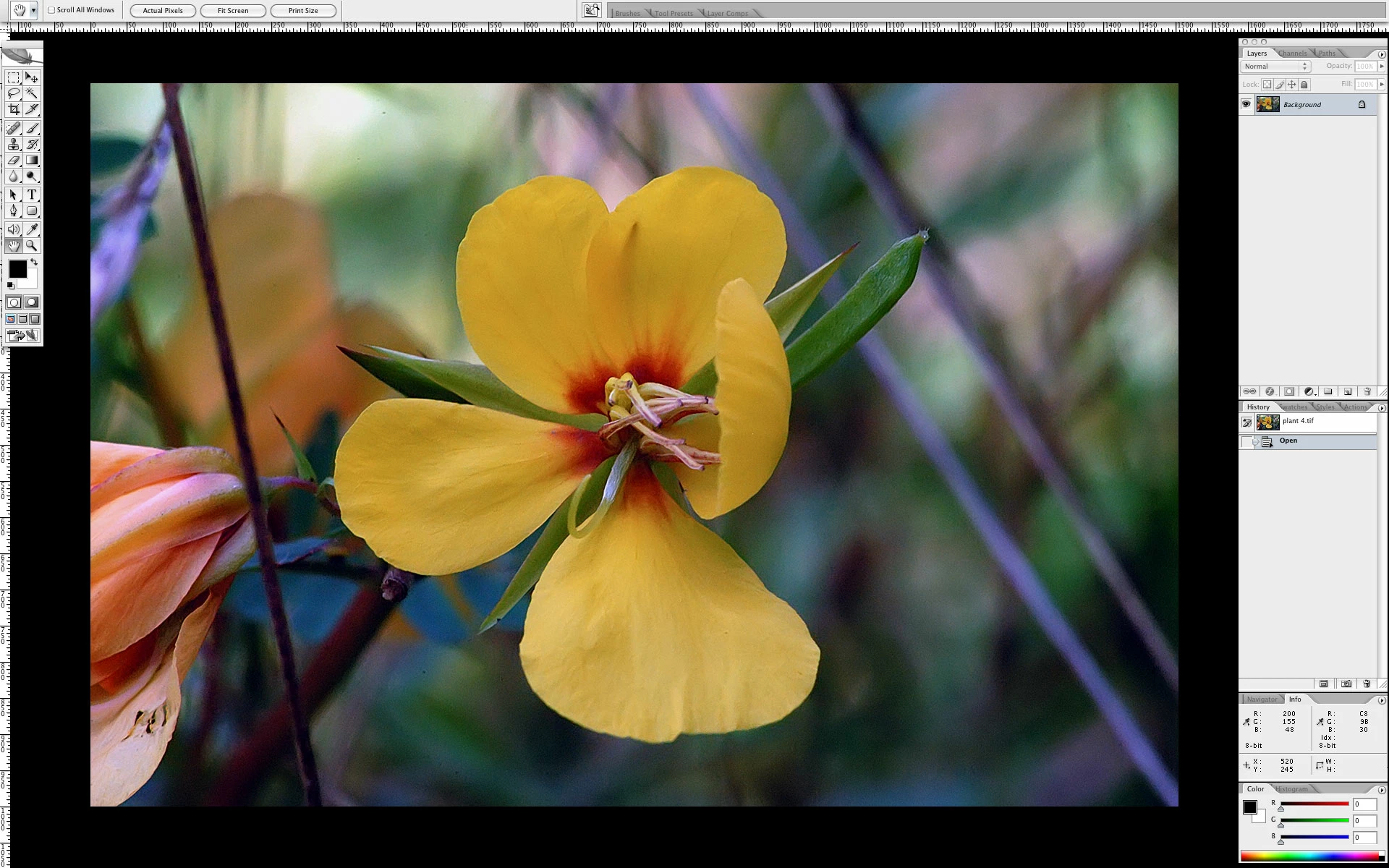Activate the Eyedropper tool
This screenshot has width=1389, height=868.
(x=32, y=229)
